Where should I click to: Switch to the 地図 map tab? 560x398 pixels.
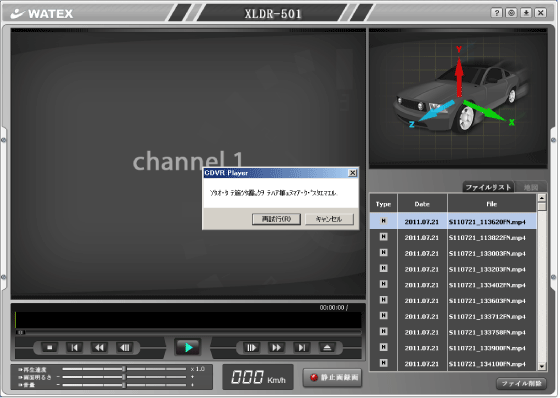(x=531, y=187)
